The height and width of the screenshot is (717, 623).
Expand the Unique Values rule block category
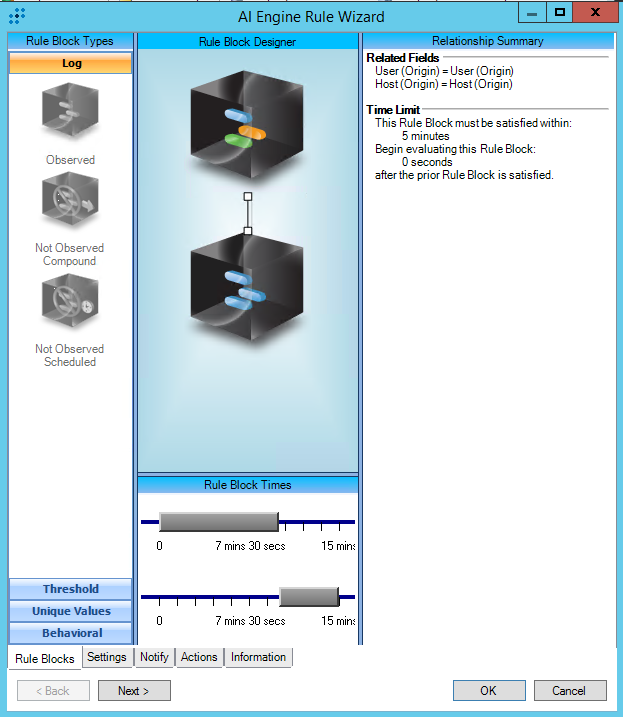(x=71, y=611)
